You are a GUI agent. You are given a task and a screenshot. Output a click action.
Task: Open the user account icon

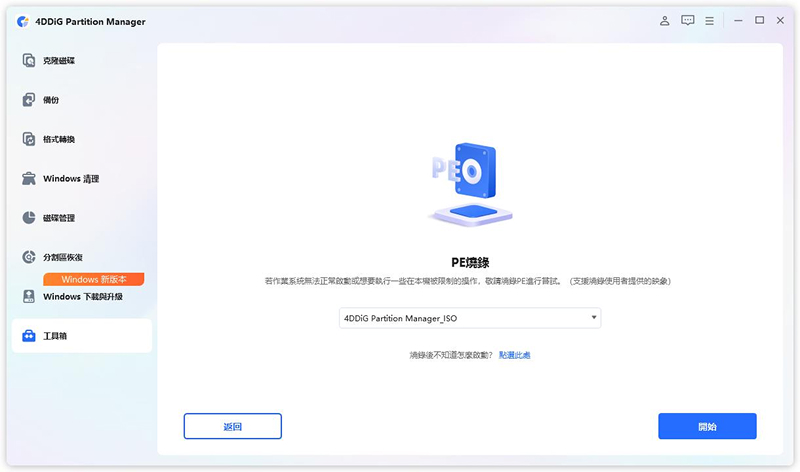pyautogui.click(x=664, y=20)
